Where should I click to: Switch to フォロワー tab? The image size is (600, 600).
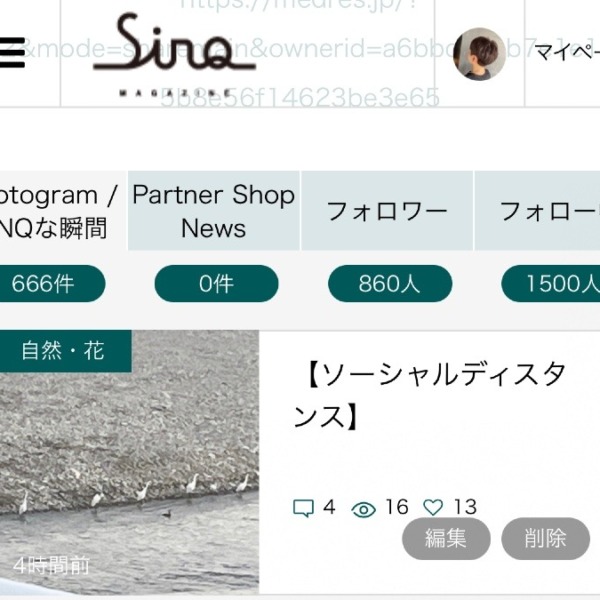click(x=387, y=211)
